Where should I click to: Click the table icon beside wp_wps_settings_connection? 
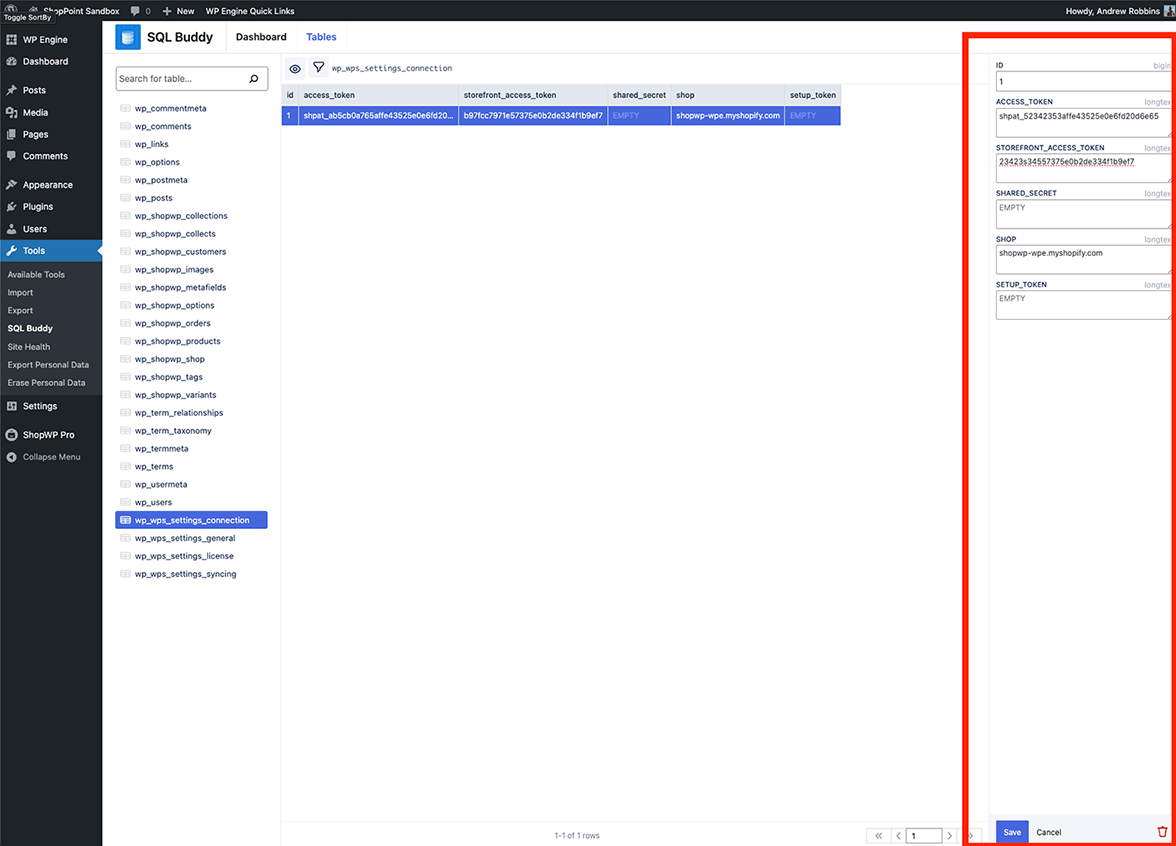pyautogui.click(x=125, y=520)
